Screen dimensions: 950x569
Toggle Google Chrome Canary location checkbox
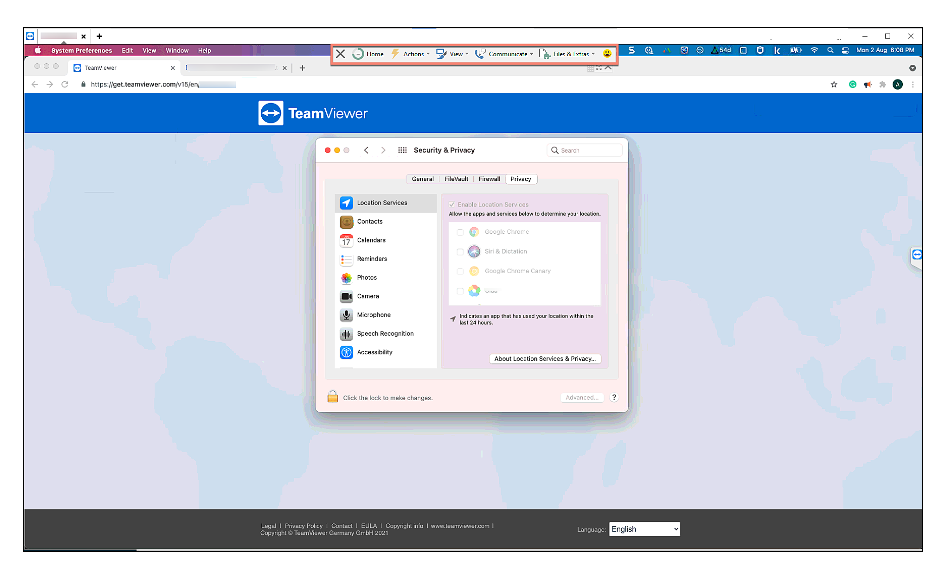tap(460, 271)
